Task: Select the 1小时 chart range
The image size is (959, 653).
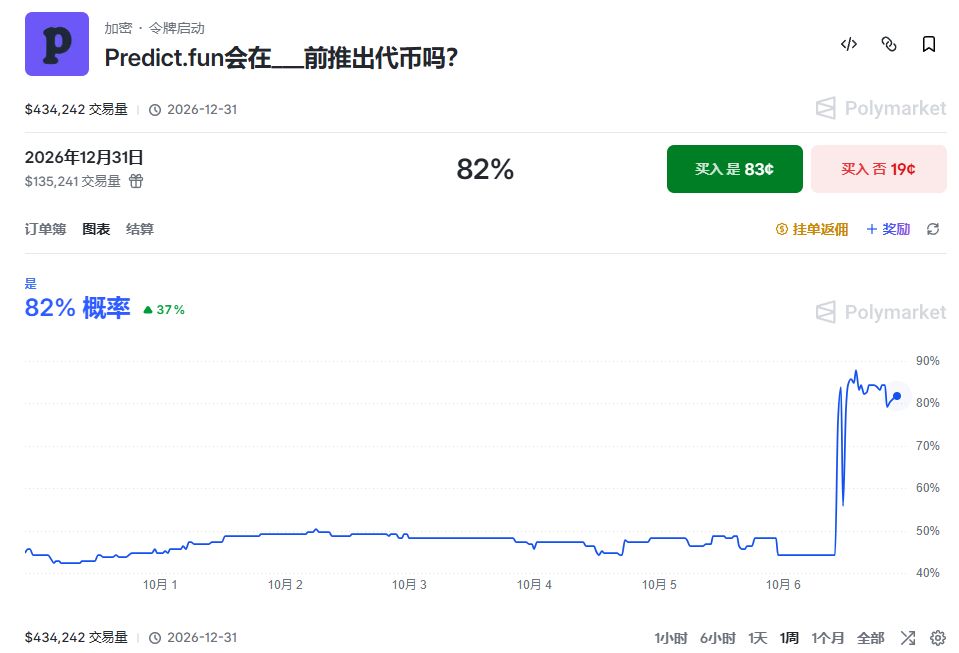Action: click(x=671, y=638)
